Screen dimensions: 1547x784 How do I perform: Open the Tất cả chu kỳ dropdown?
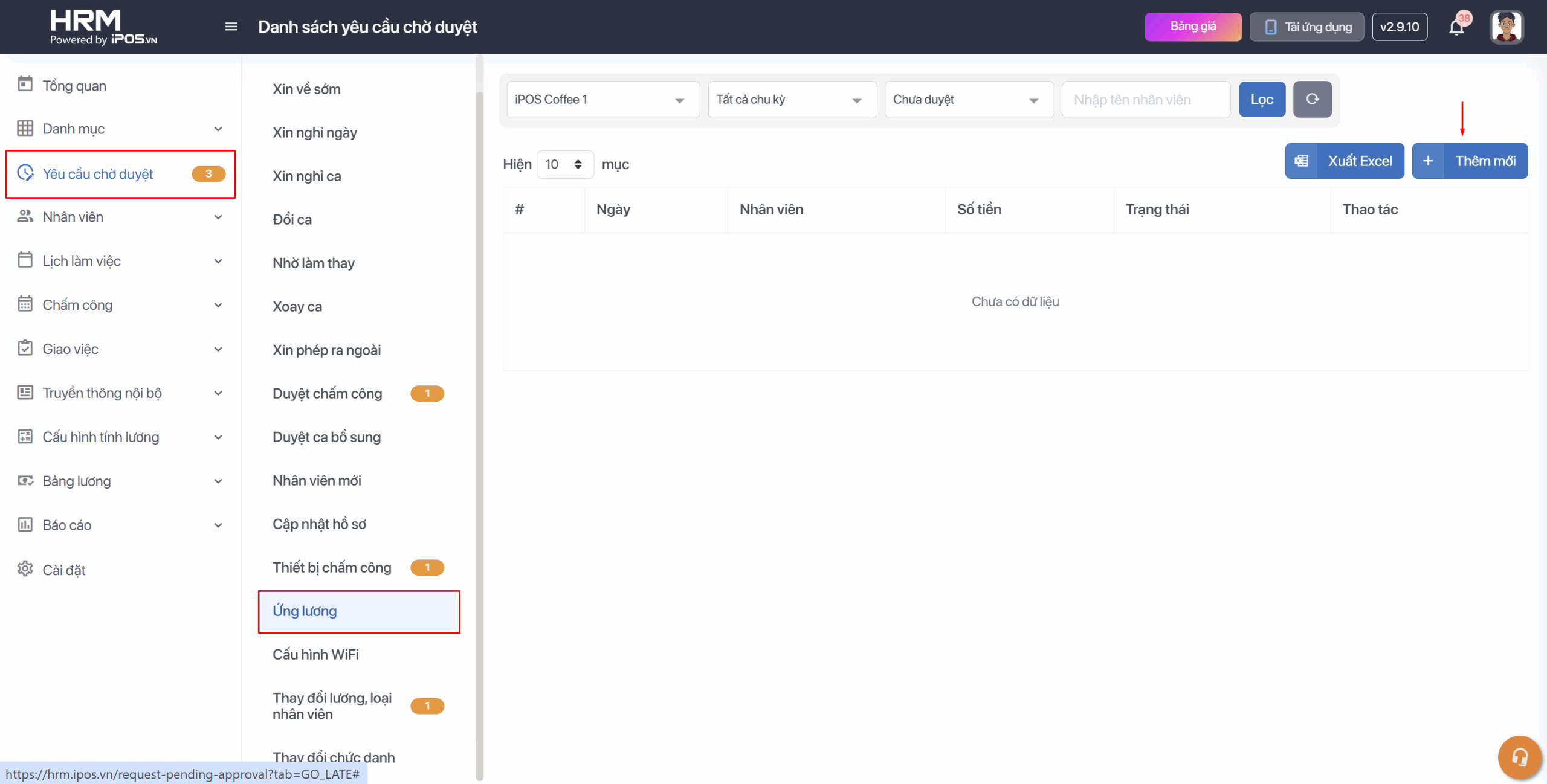792,100
